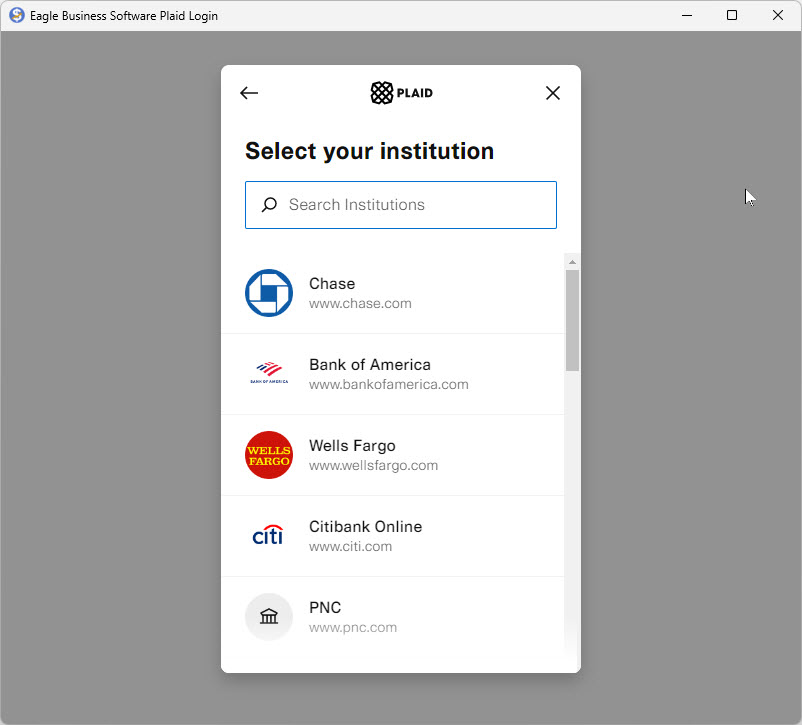Close the Plaid dialog with the X
The height and width of the screenshot is (725, 802).
[x=553, y=93]
